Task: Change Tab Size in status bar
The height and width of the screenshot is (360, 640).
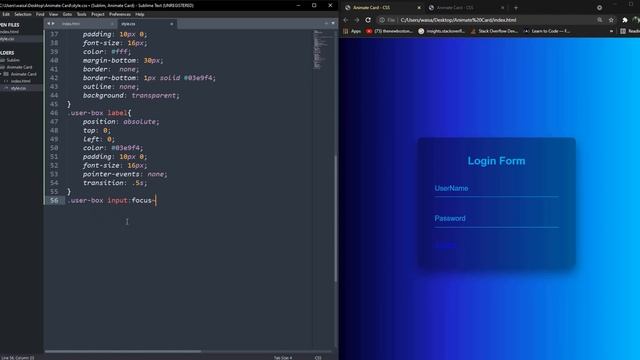Action: click(x=283, y=358)
